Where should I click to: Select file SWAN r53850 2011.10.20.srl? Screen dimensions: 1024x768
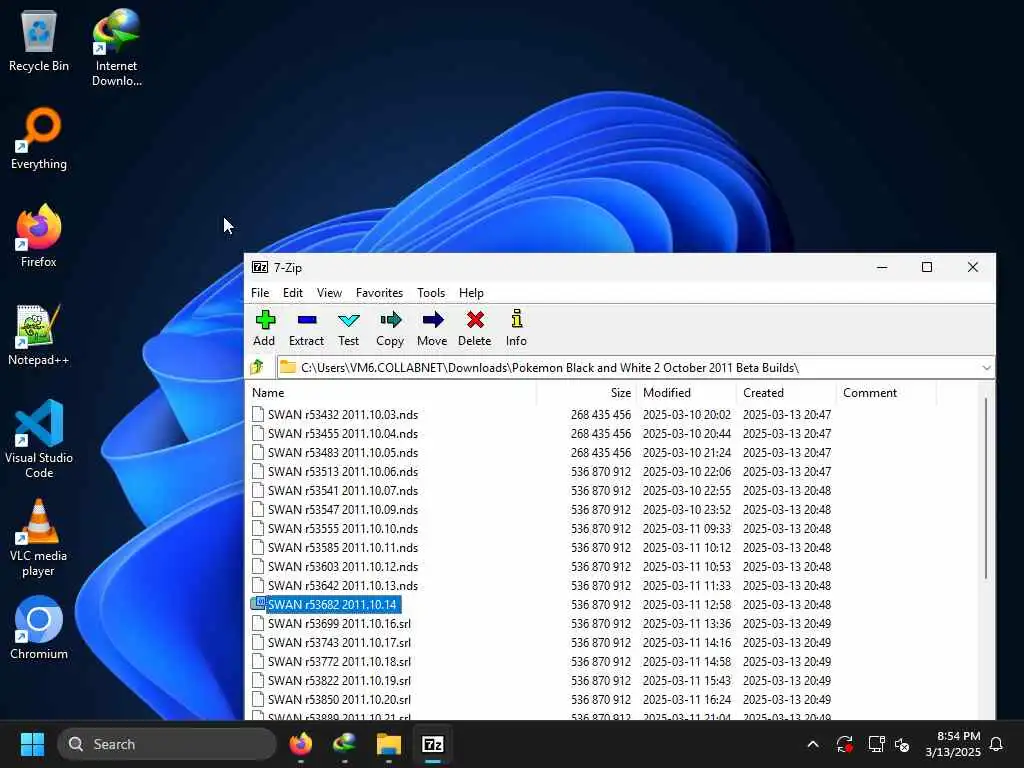point(340,699)
